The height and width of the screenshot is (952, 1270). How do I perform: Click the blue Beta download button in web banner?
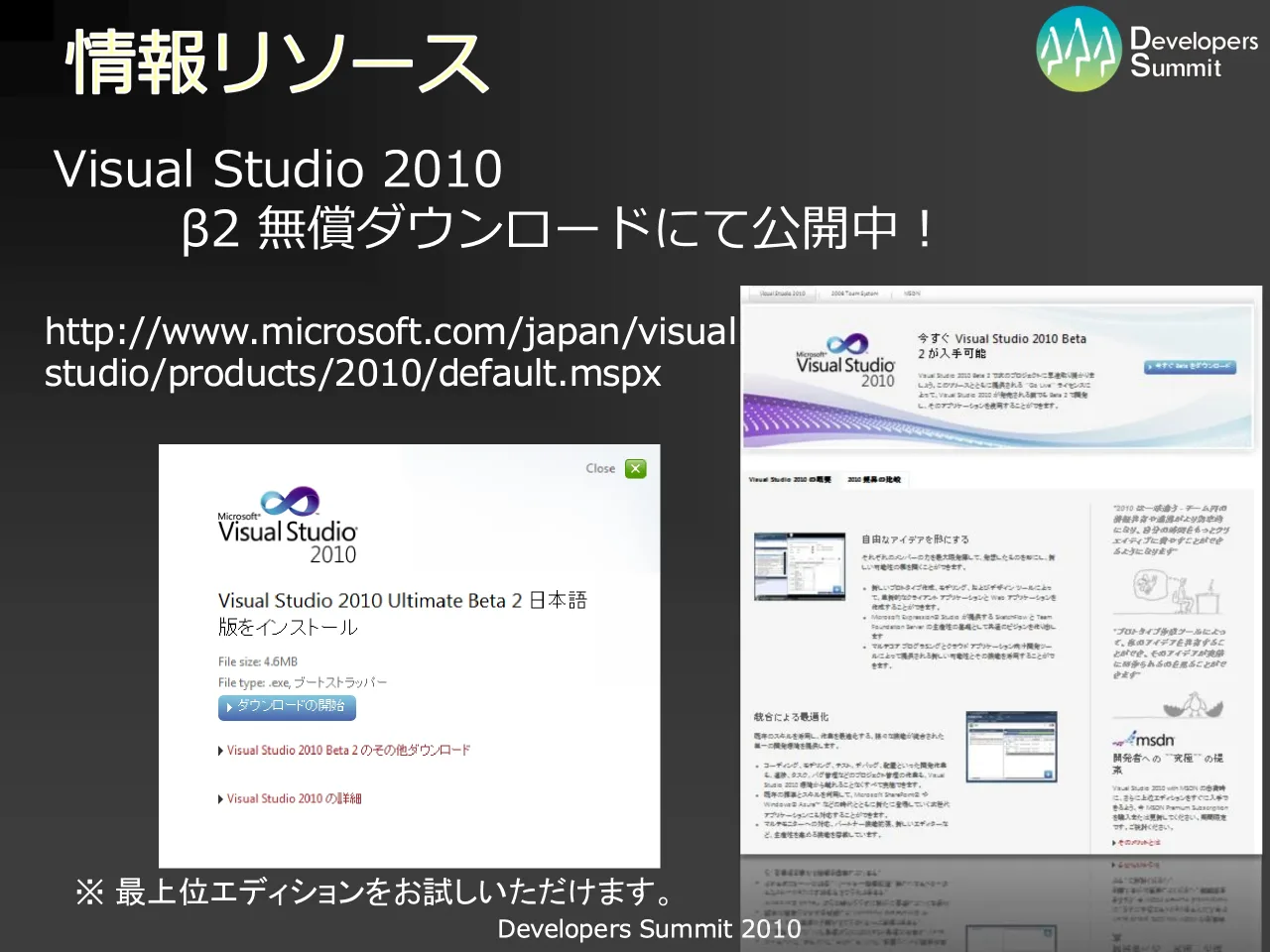coord(1190,366)
